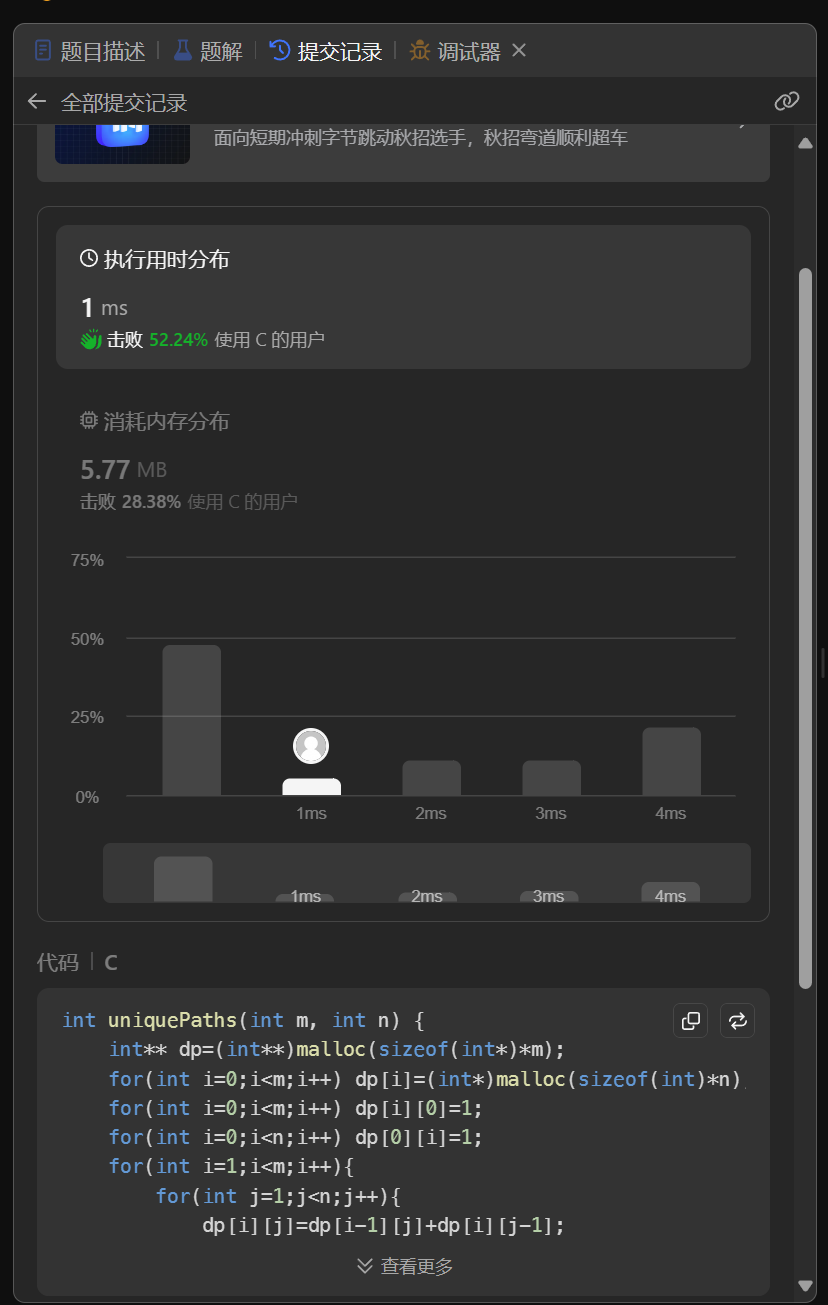Go back to all submissions list
The image size is (828, 1305).
tap(37, 102)
